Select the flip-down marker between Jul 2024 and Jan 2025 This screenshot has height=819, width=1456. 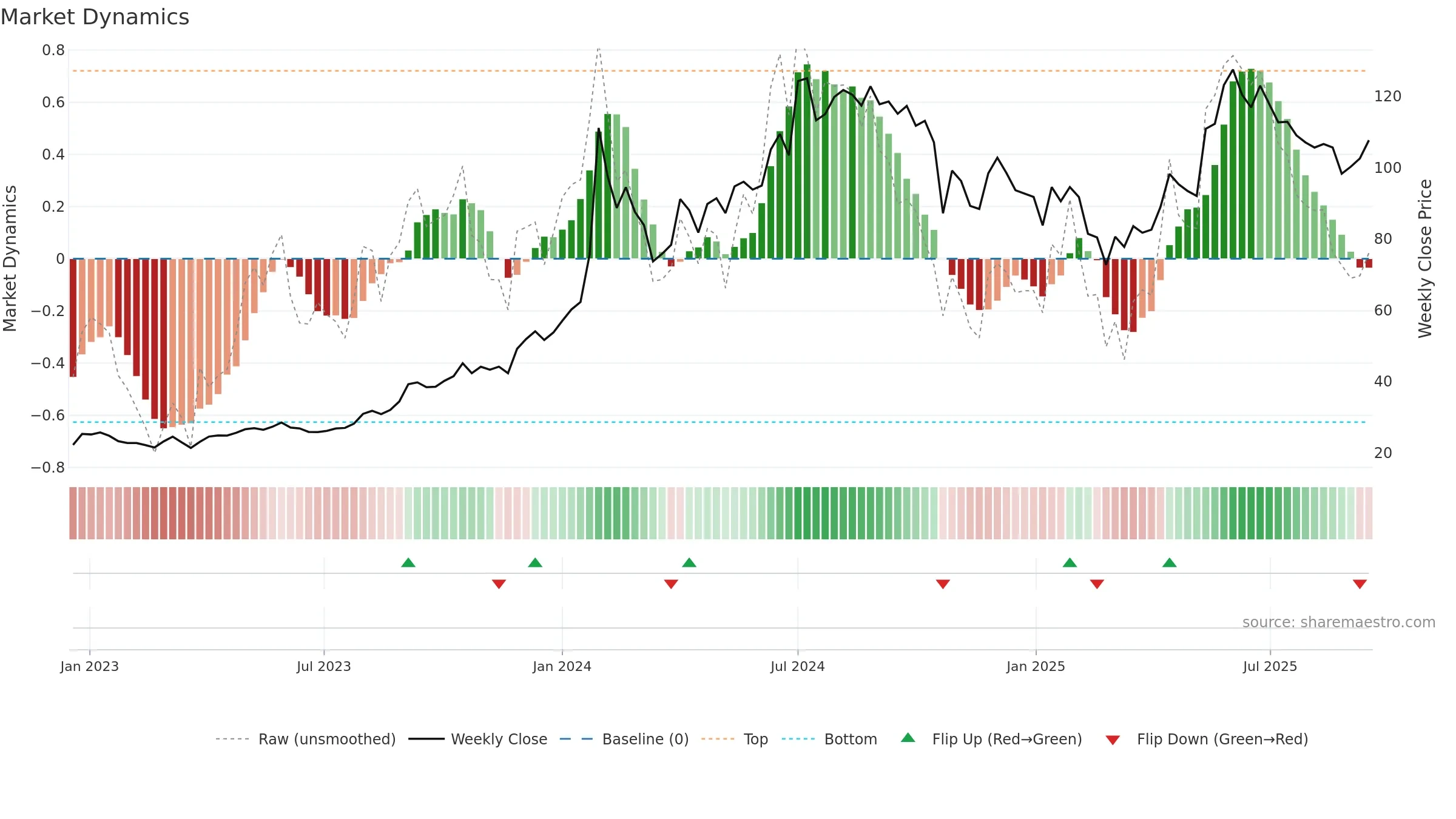943,584
